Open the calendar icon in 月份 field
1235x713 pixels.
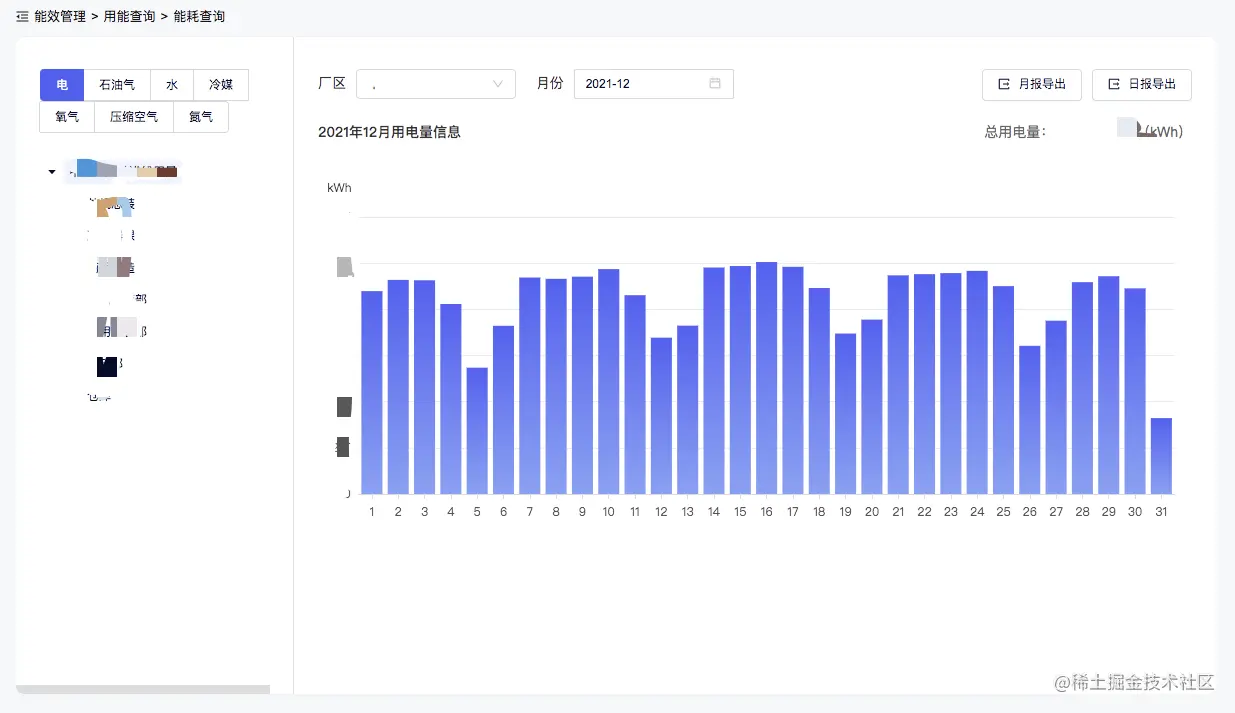coord(715,84)
